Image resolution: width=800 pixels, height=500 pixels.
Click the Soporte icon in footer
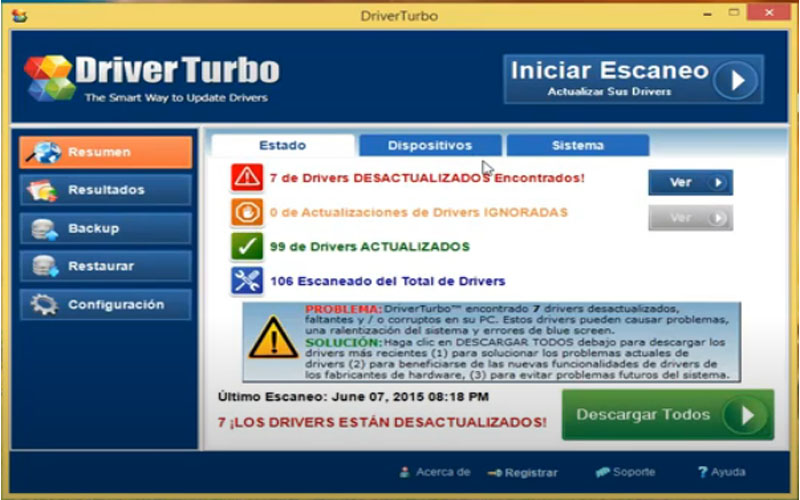coord(603,472)
